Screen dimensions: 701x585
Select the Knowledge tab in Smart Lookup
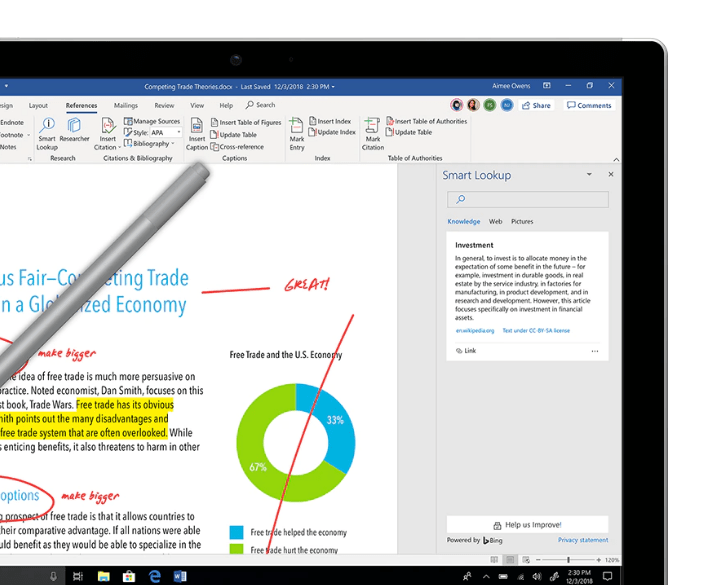click(464, 221)
